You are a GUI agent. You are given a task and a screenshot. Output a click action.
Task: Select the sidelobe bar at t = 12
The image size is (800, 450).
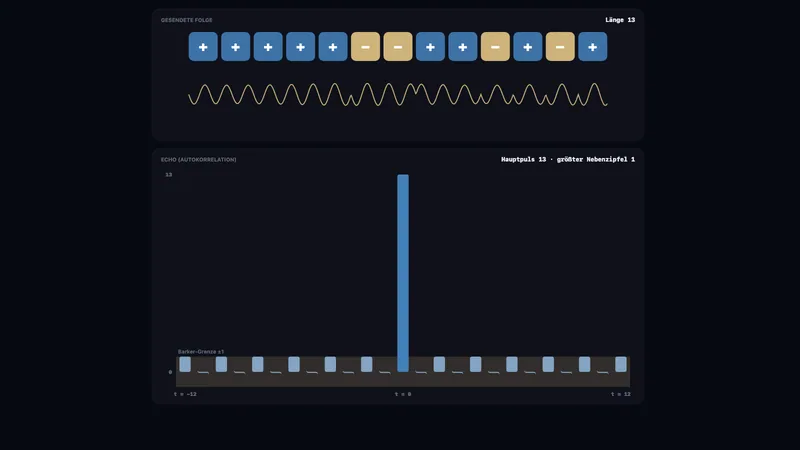(x=621, y=364)
